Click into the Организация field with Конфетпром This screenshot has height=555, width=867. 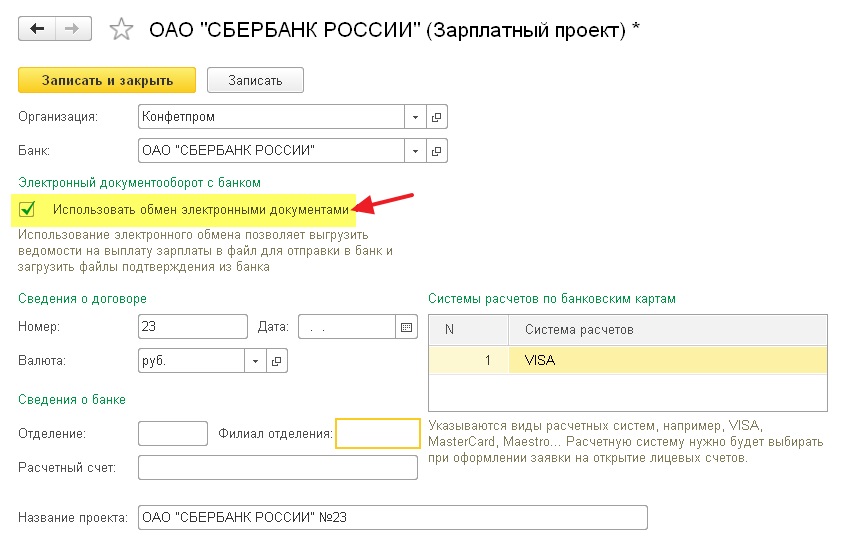point(271,117)
